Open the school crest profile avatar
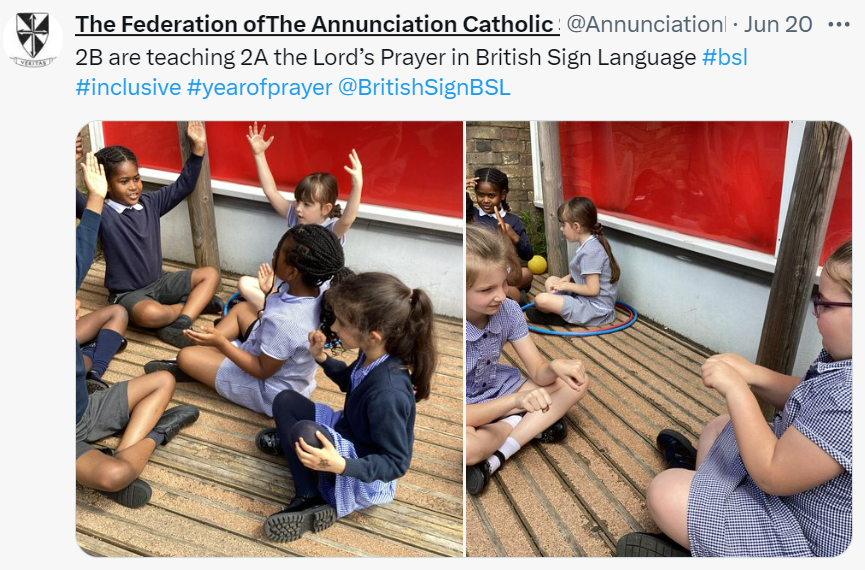This screenshot has height=570, width=865. click(x=33, y=40)
